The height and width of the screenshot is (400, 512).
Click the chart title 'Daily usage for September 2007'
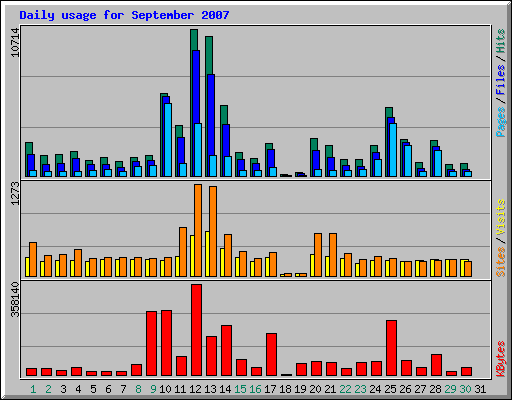click(x=124, y=15)
